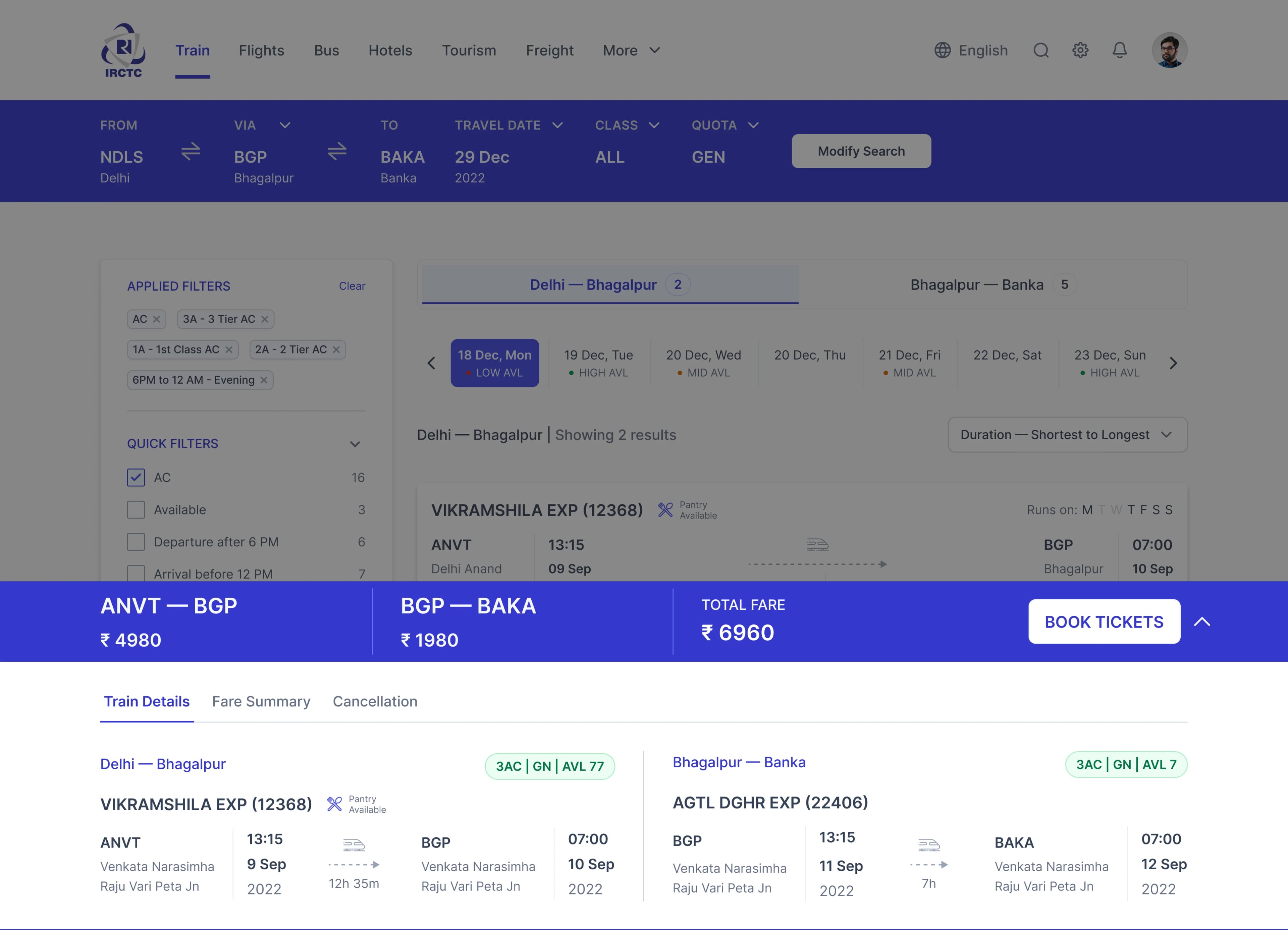Viewport: 1288px width, 930px height.
Task: Open notifications via the bell icon
Action: [1119, 50]
